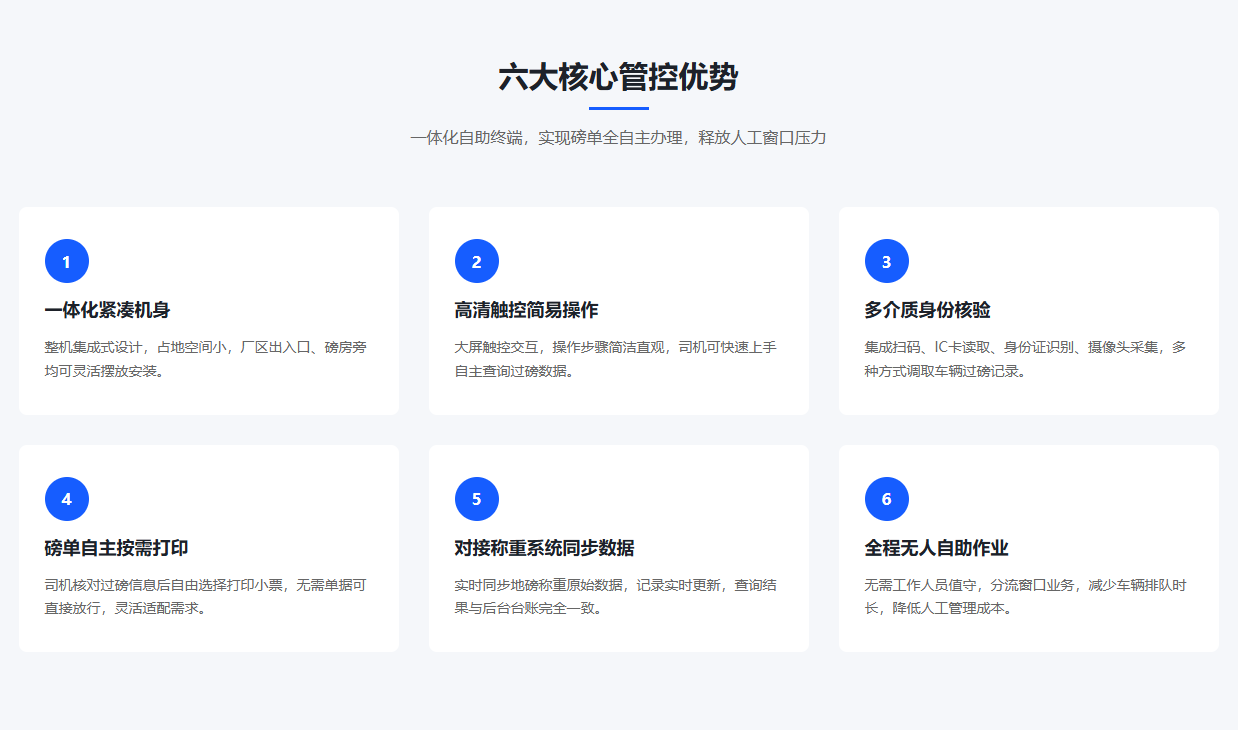Select the card title 磅单自主按需打印
The height and width of the screenshot is (730, 1238).
pyautogui.click(x=117, y=548)
